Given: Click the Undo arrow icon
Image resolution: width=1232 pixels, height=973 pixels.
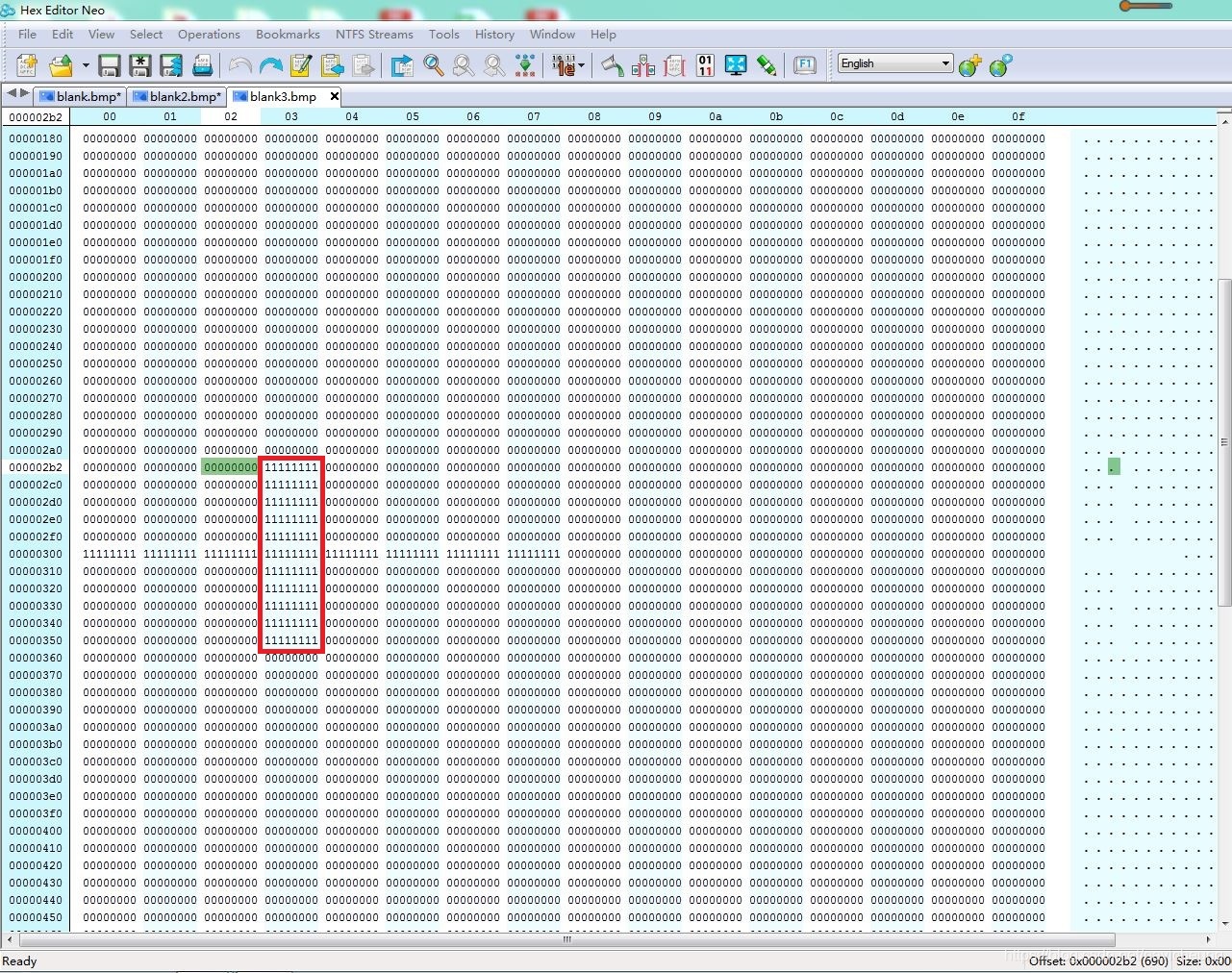Looking at the screenshot, I should pyautogui.click(x=240, y=65).
